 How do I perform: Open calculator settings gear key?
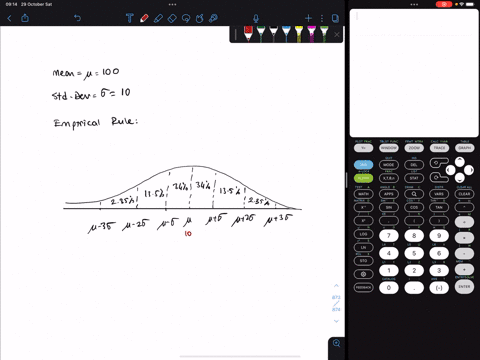363,274
